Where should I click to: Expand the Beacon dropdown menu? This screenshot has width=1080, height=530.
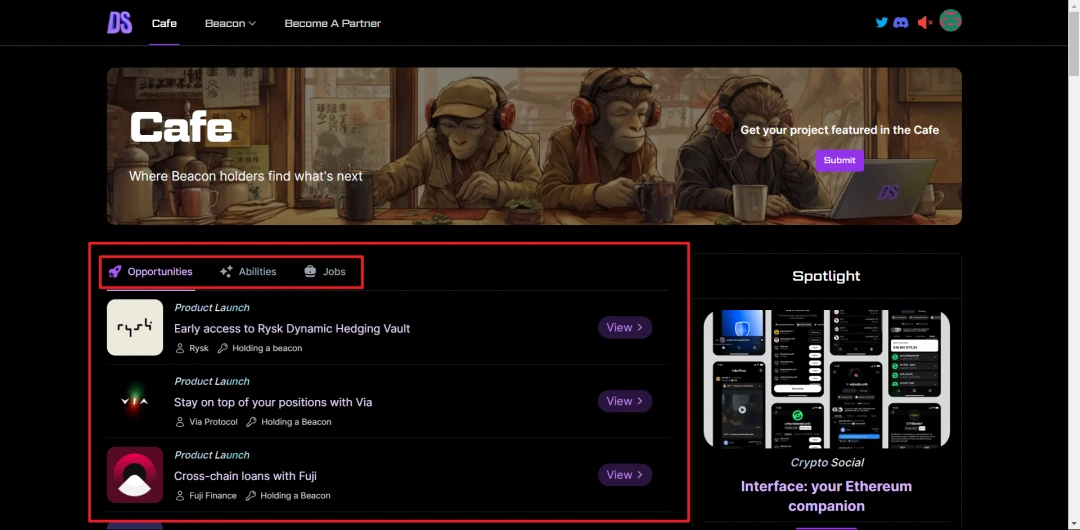230,23
